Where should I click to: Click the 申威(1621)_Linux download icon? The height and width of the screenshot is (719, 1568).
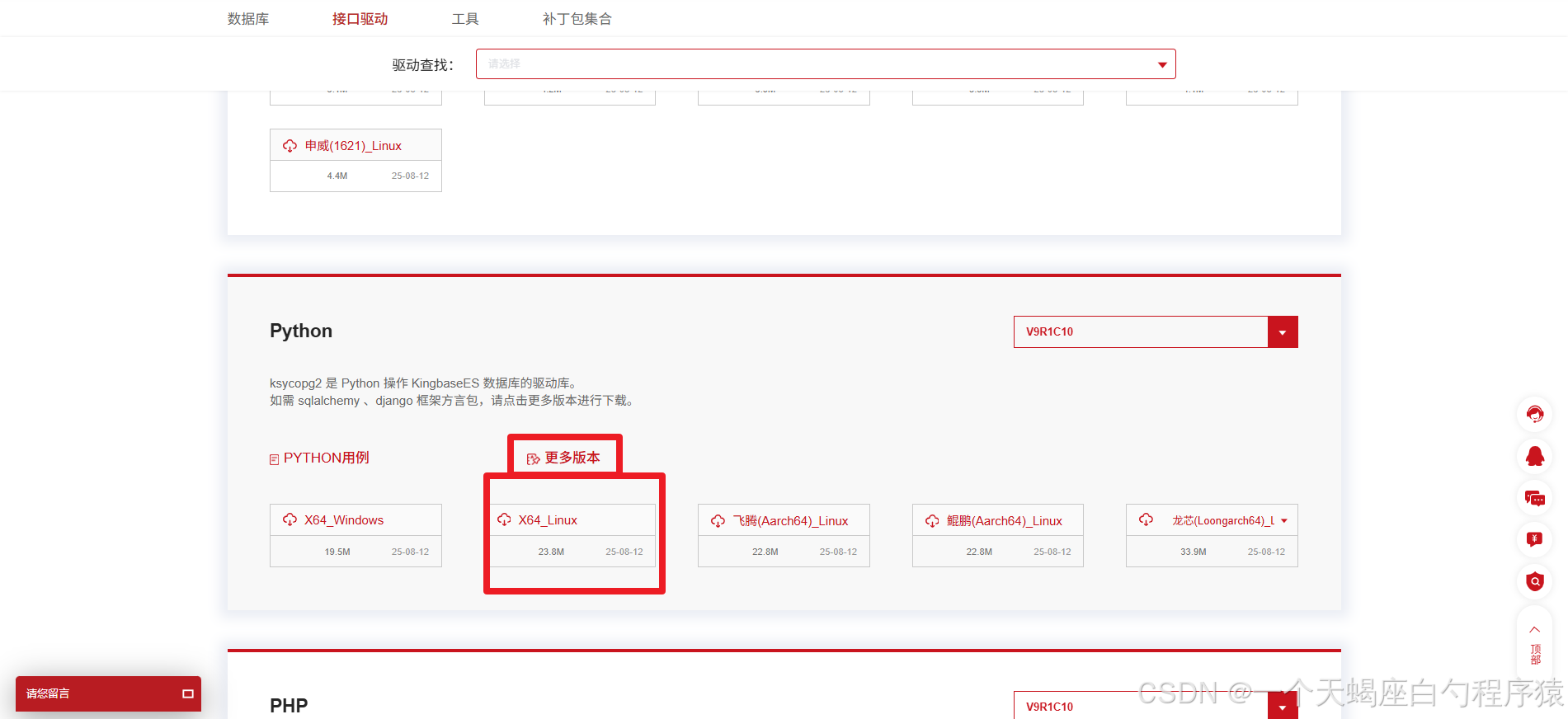pyautogui.click(x=290, y=146)
